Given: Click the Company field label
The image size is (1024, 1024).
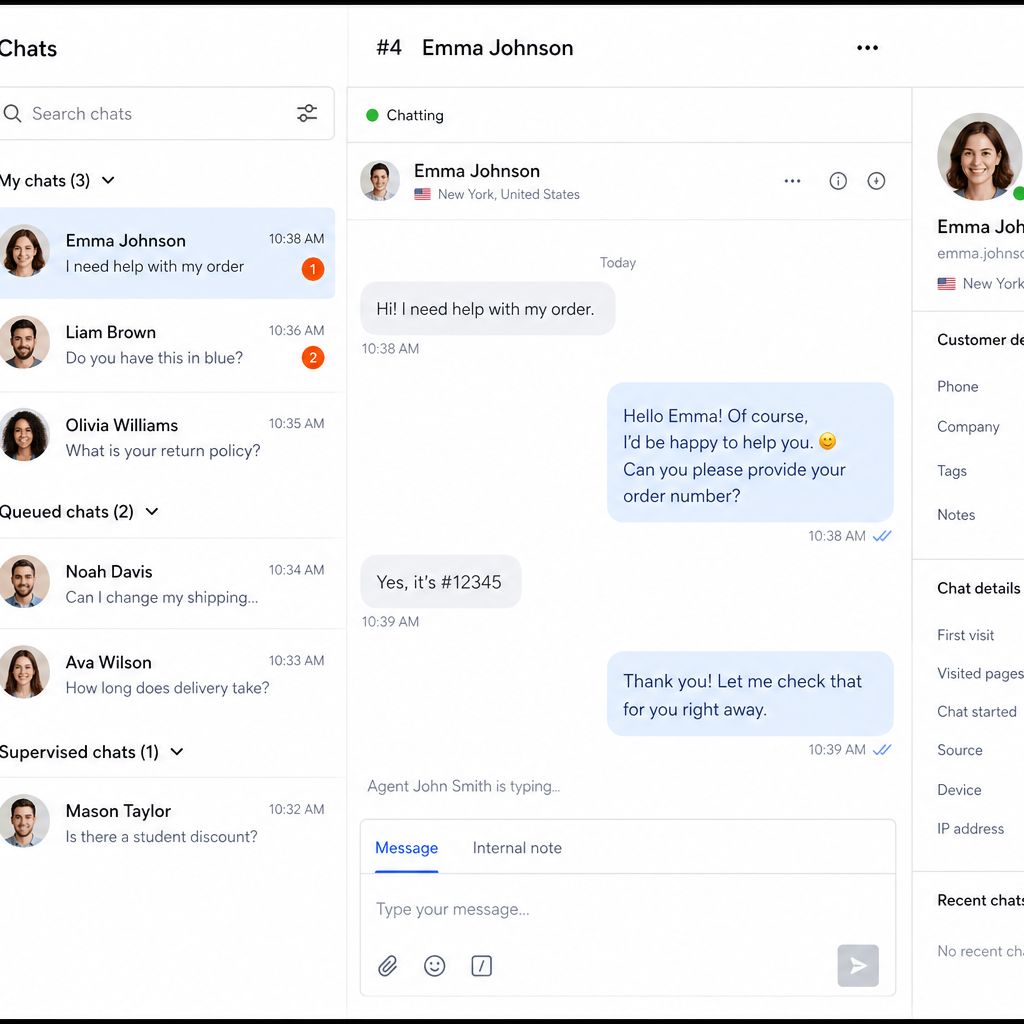Looking at the screenshot, I should tap(968, 427).
